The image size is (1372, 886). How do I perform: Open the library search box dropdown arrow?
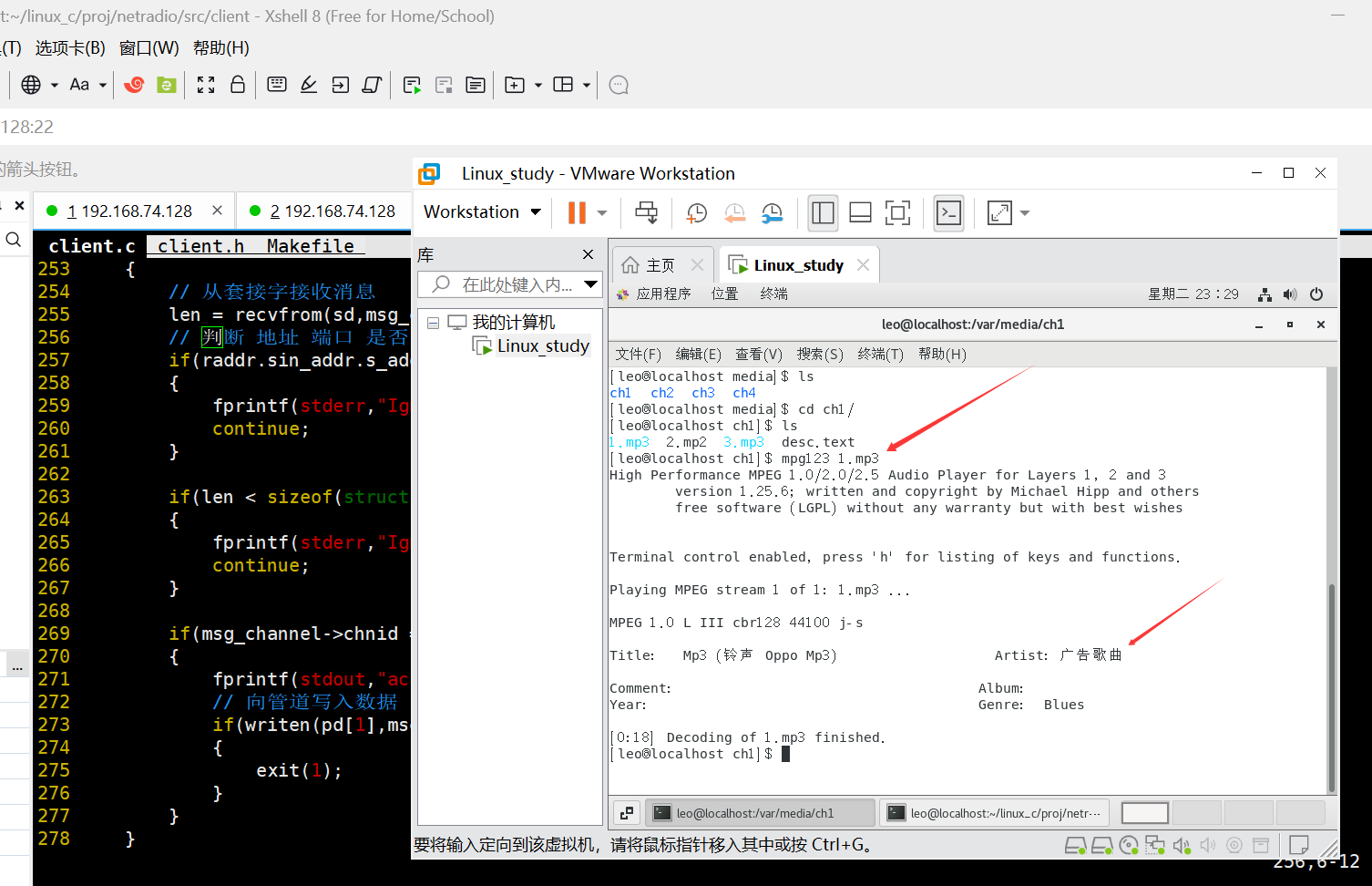tap(590, 284)
